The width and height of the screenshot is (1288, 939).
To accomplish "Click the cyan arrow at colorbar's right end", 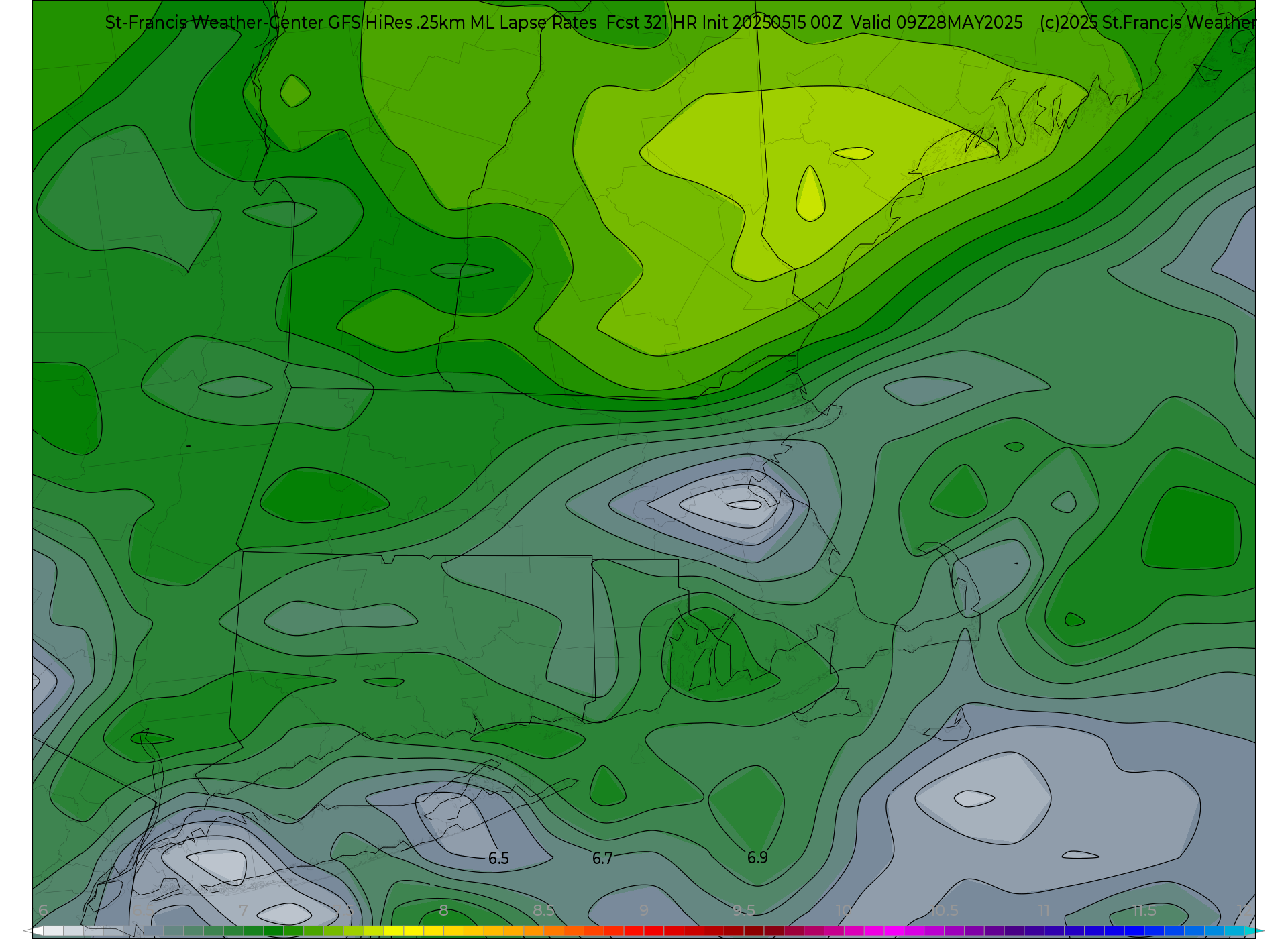I will (x=1254, y=931).
